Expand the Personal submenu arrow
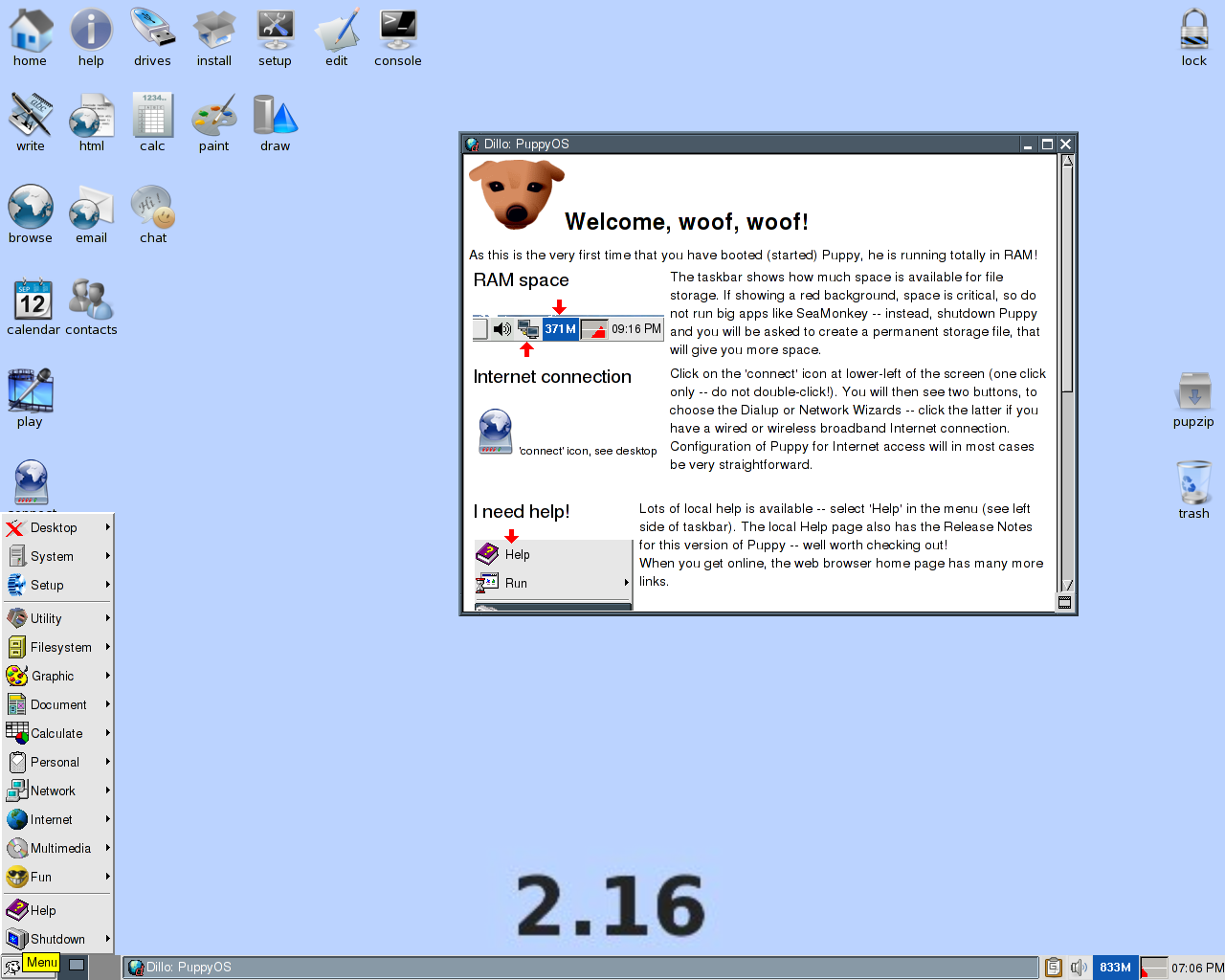This screenshot has width=1225, height=980. 108,762
